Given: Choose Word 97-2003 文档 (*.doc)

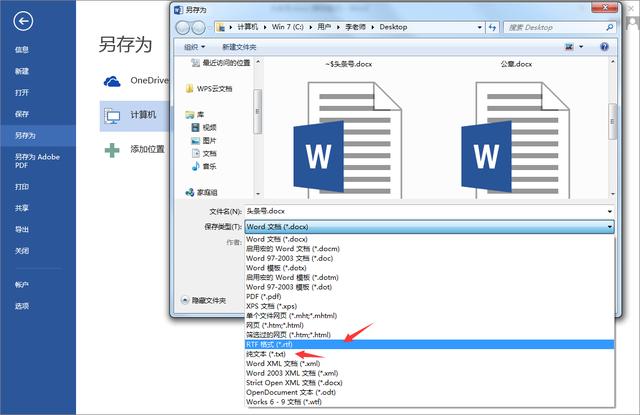Looking at the screenshot, I should [x=430, y=258].
